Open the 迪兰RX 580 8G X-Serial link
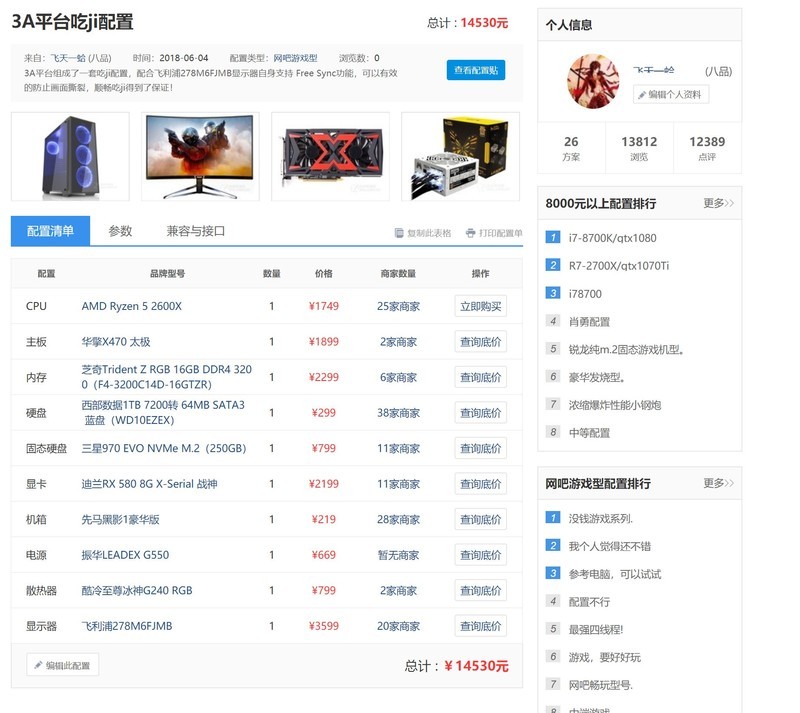The width and height of the screenshot is (800, 713). coord(149,484)
